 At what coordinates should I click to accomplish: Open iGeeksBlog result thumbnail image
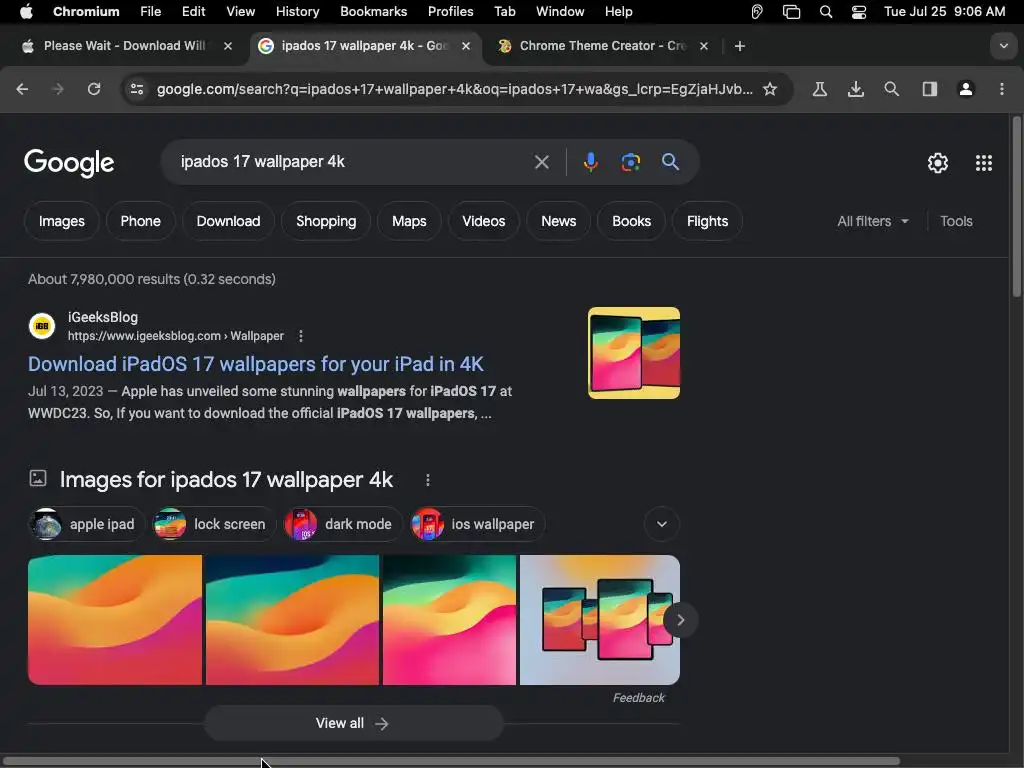point(633,353)
